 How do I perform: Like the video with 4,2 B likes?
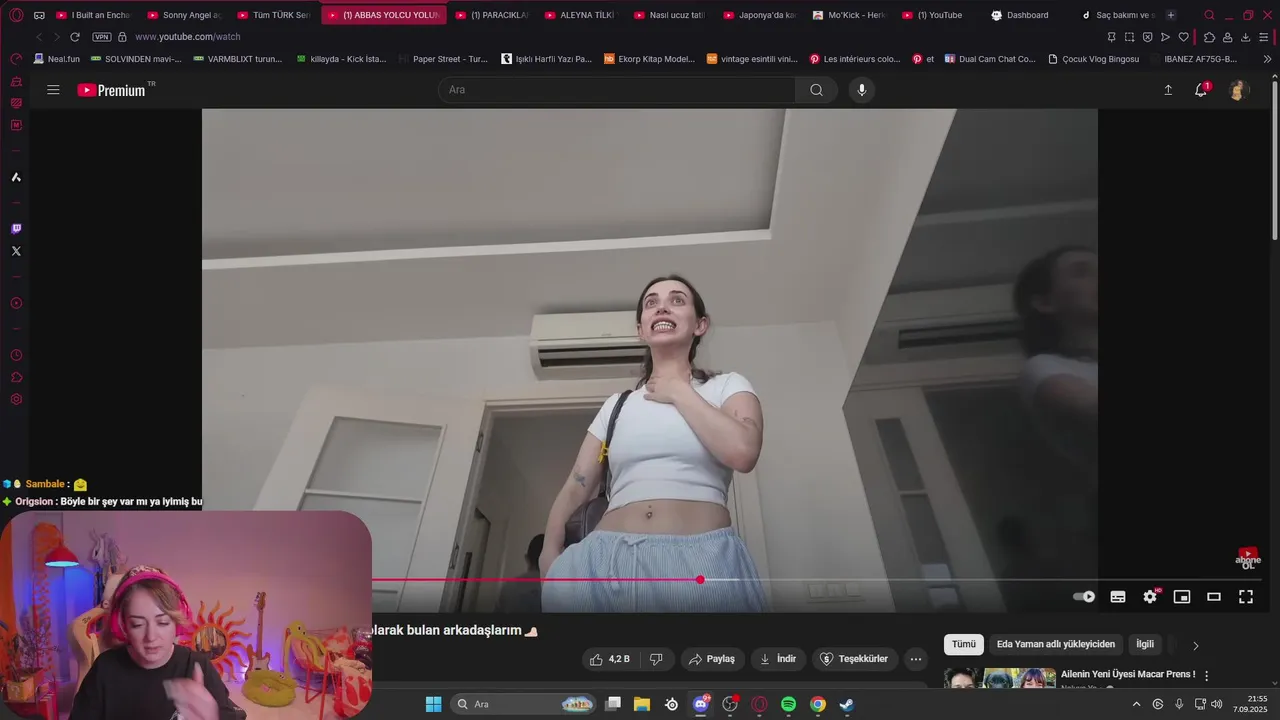[609, 659]
